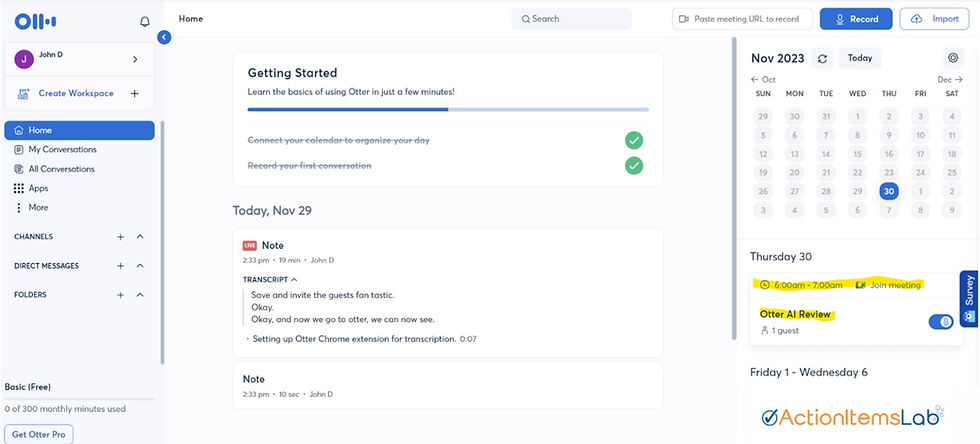Click the Record button
Image resolution: width=980 pixels, height=444 pixels.
coord(855,19)
